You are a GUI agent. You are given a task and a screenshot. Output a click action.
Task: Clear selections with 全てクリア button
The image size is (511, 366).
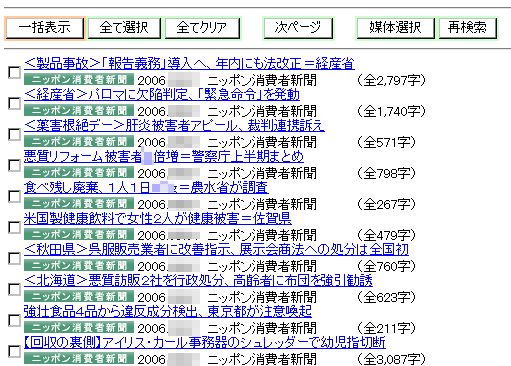pos(202,28)
